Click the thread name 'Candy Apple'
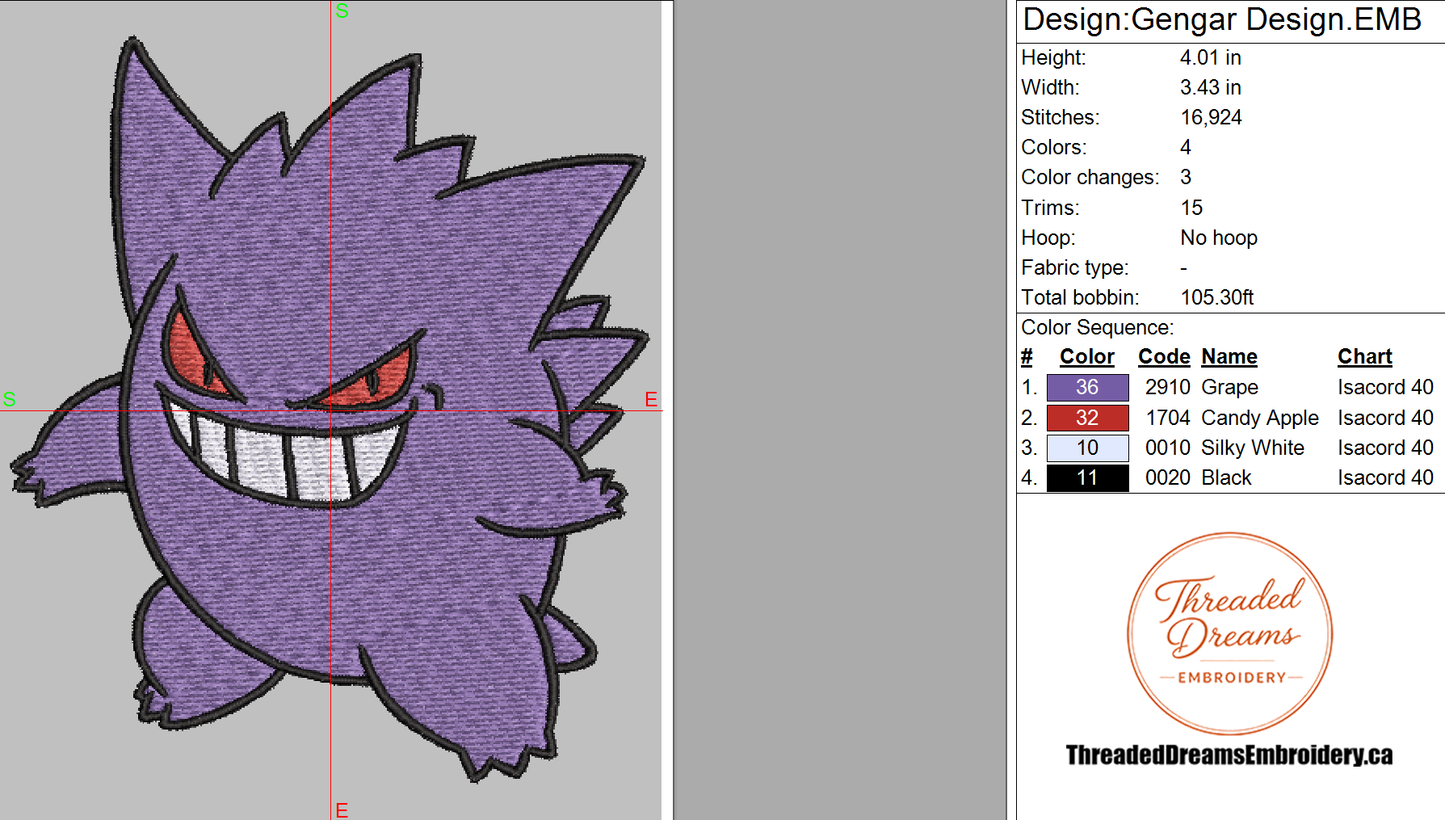Image resolution: width=1445 pixels, height=820 pixels. pyautogui.click(x=1260, y=418)
